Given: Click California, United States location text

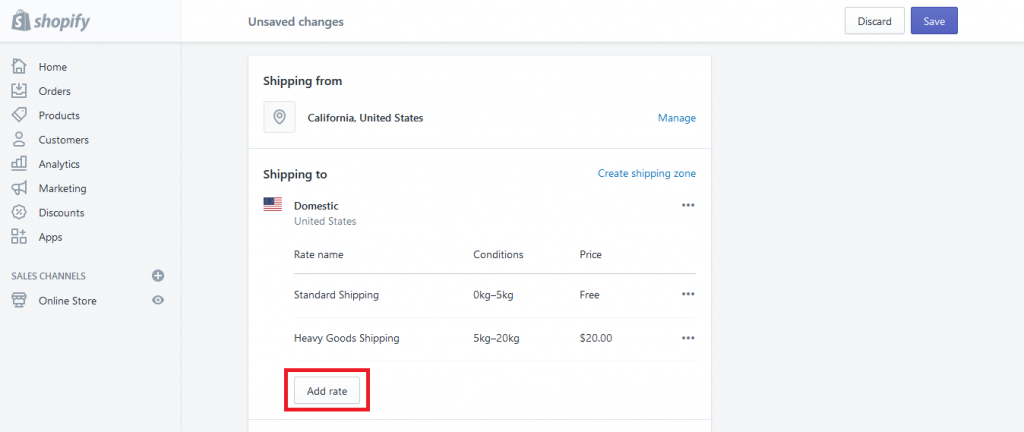Looking at the screenshot, I should click(x=365, y=118).
